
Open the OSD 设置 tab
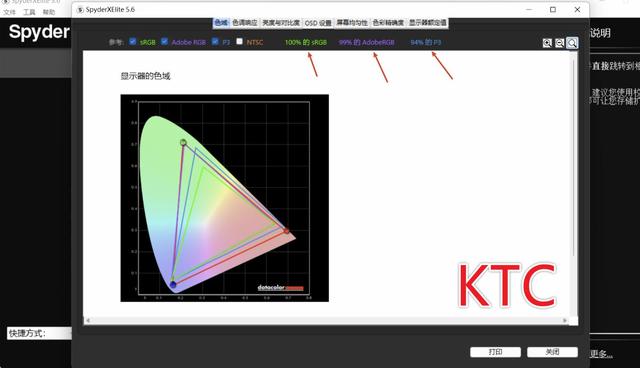coord(318,23)
